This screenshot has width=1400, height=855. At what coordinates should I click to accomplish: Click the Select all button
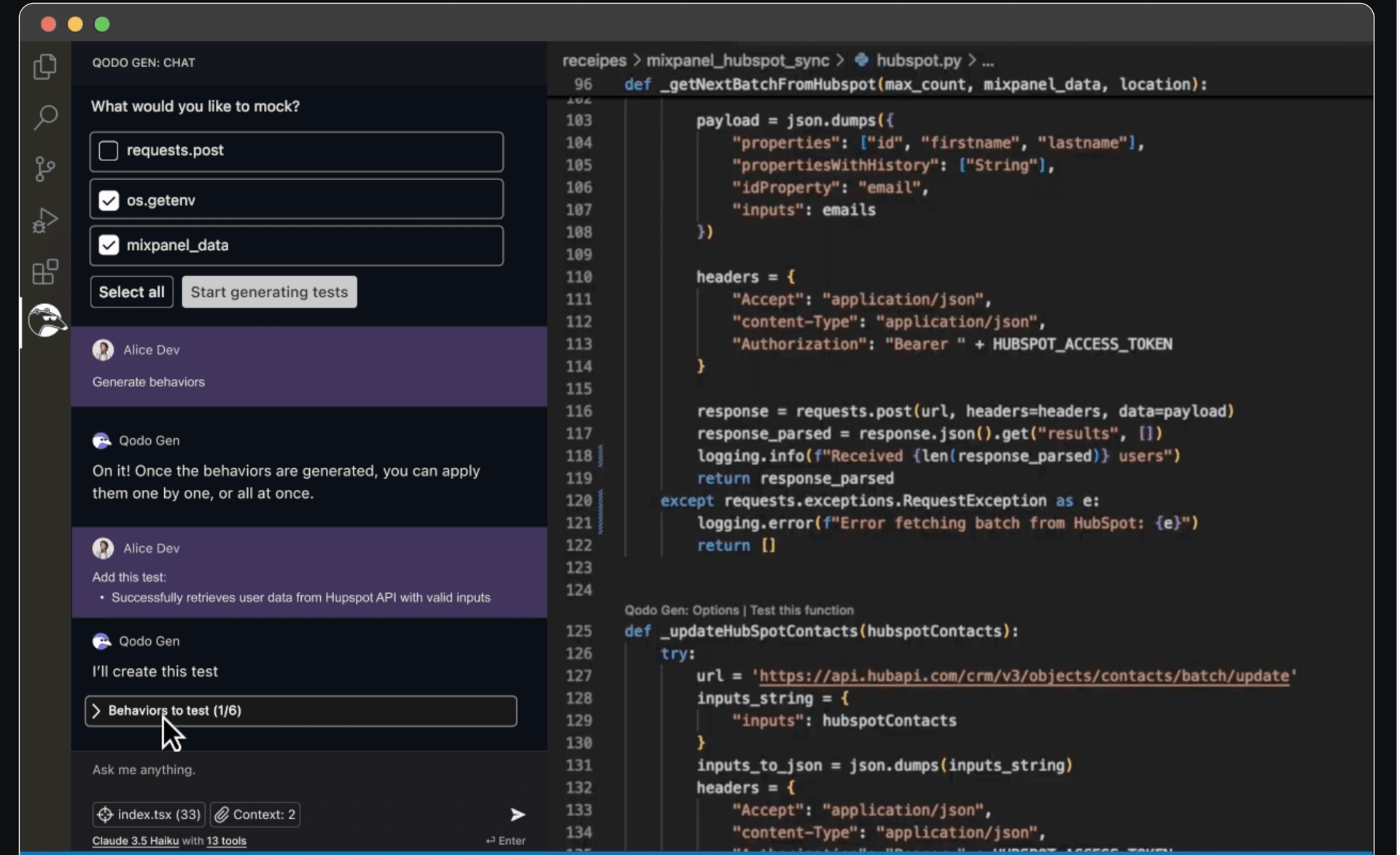132,292
